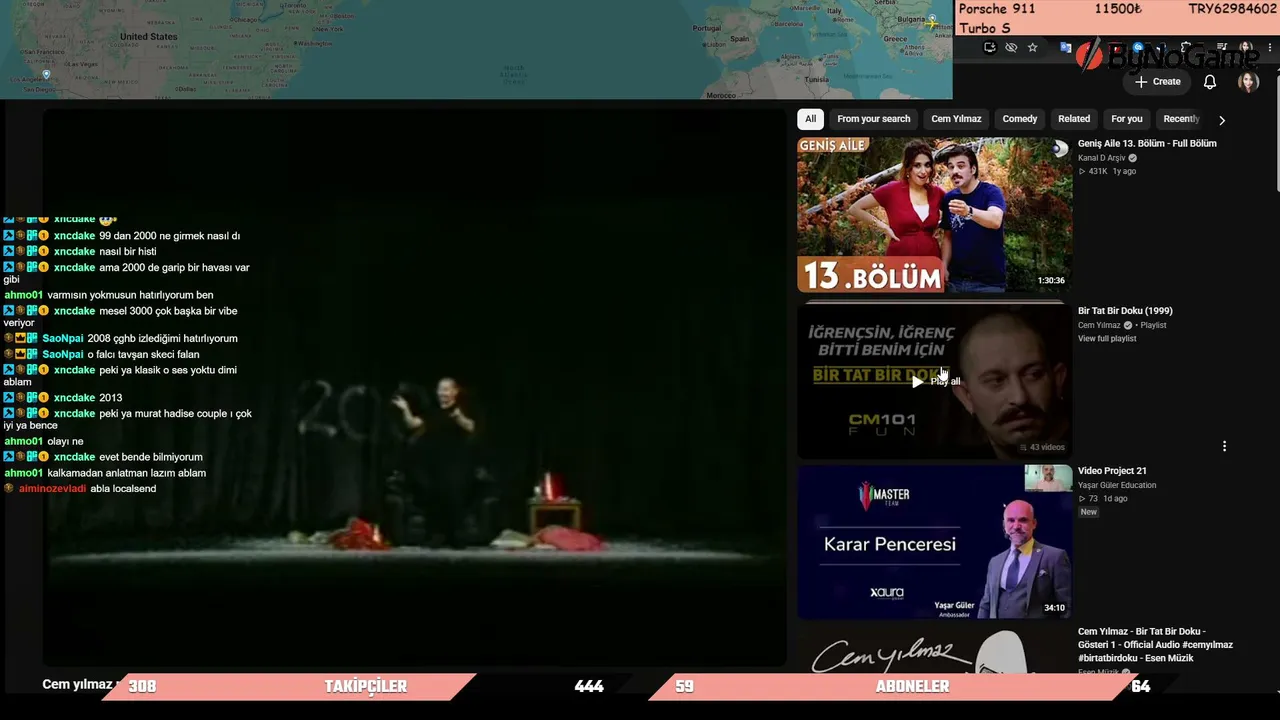Expand filter chips with the right arrow

coord(1221,120)
